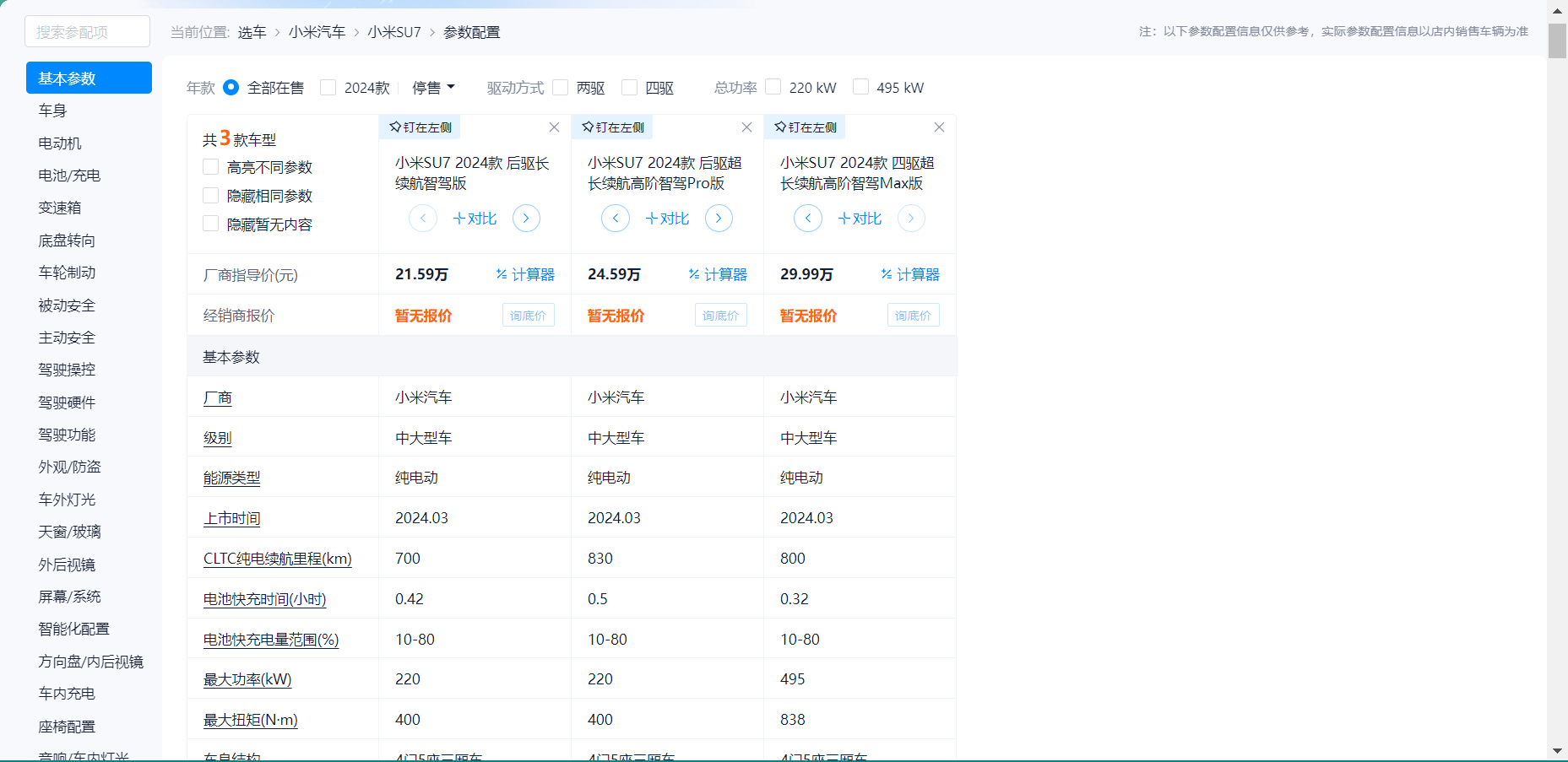Select the 全部在售 radio button
This screenshot has height=762, width=1568.
click(231, 88)
